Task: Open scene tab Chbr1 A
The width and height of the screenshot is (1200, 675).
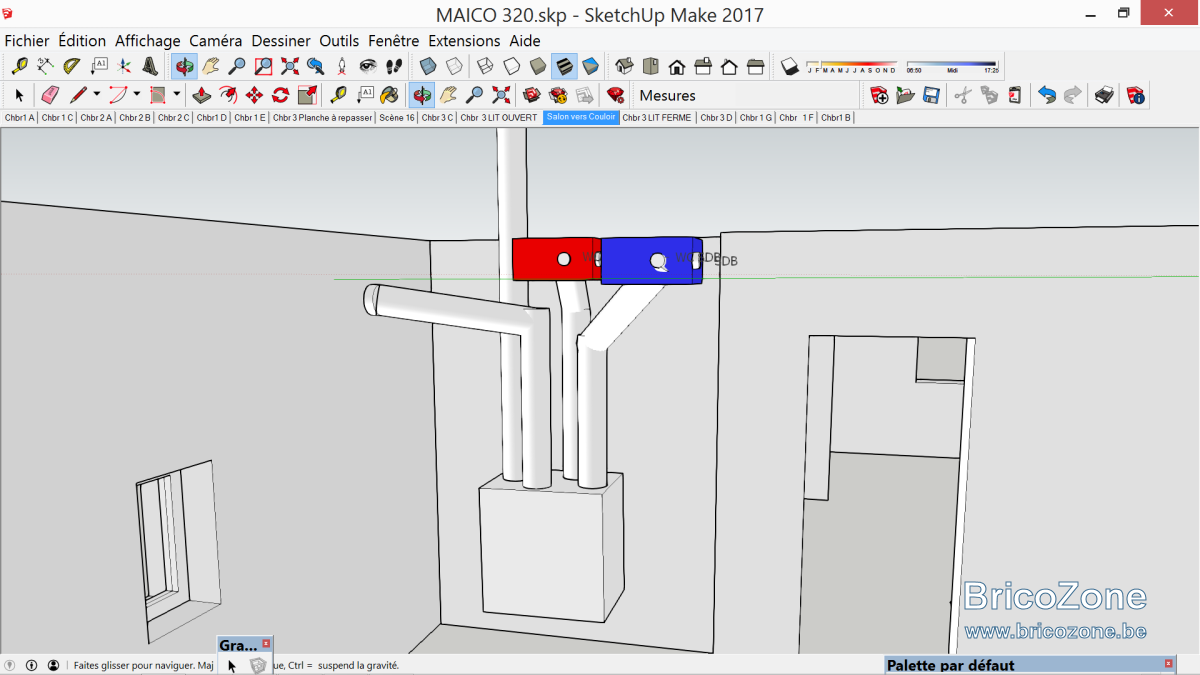Action: 19,118
